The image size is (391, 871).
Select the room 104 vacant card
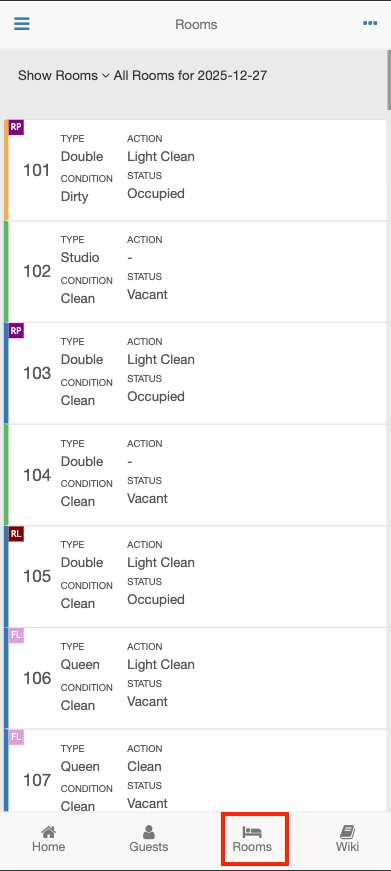click(196, 475)
